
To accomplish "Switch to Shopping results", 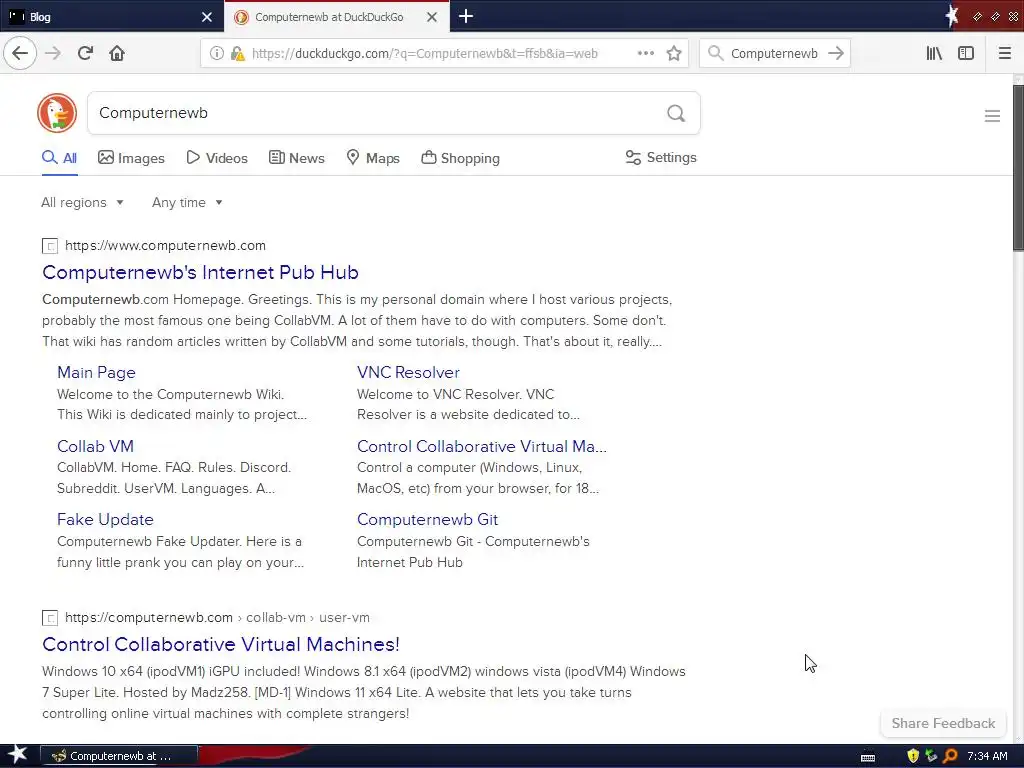I will (x=460, y=158).
